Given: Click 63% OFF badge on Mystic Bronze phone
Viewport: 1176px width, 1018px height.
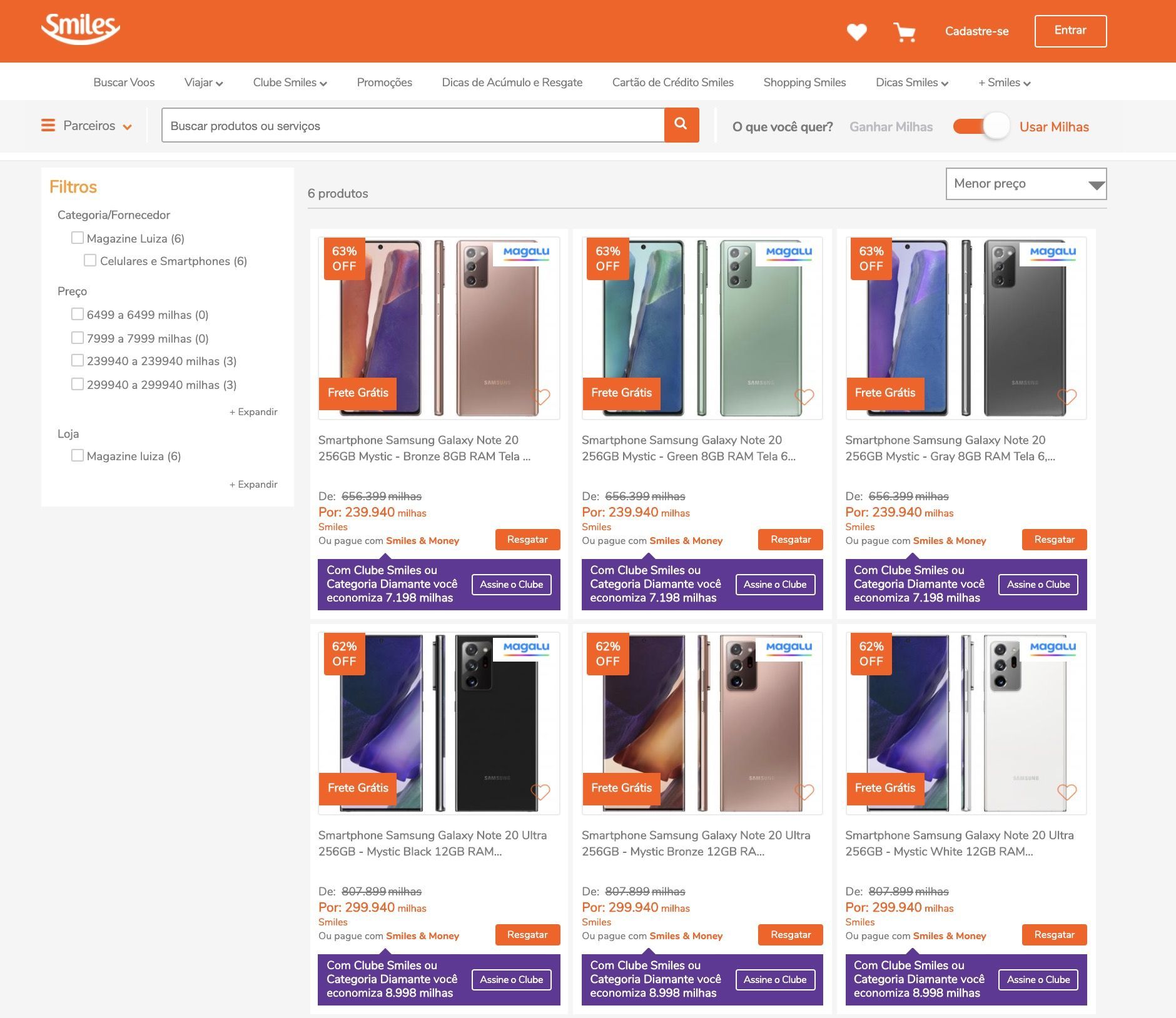Looking at the screenshot, I should click(x=344, y=259).
